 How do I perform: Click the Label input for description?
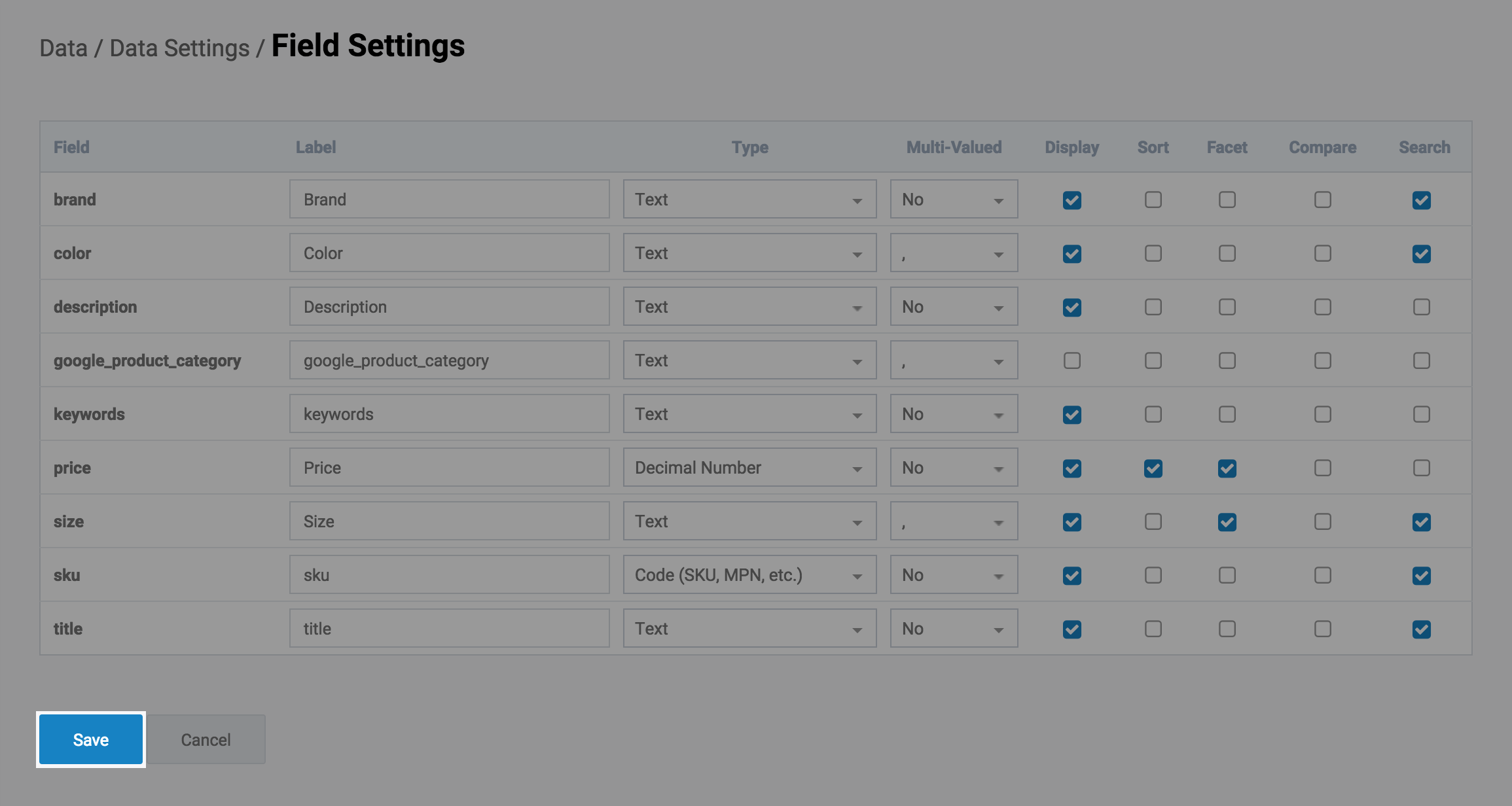[449, 307]
